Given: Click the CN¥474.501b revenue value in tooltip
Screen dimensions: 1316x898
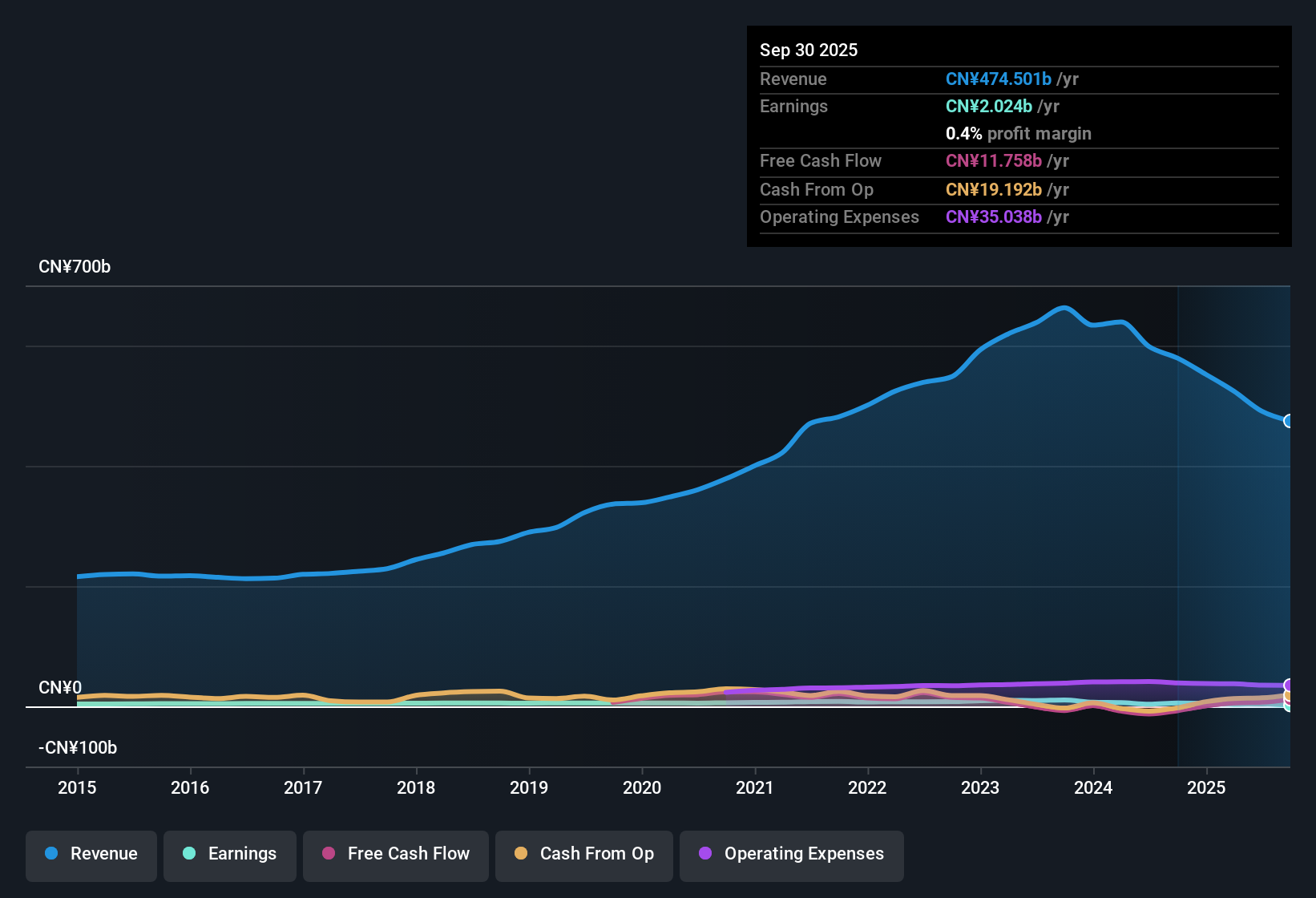Looking at the screenshot, I should pos(999,79).
